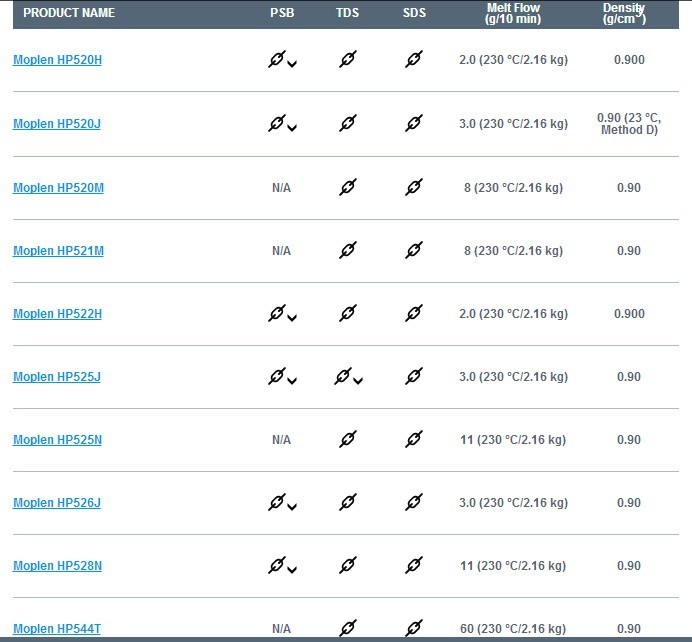Select N/A PSB cell for Moplen HP544T
Screen dimensions: 692x642
[282, 628]
